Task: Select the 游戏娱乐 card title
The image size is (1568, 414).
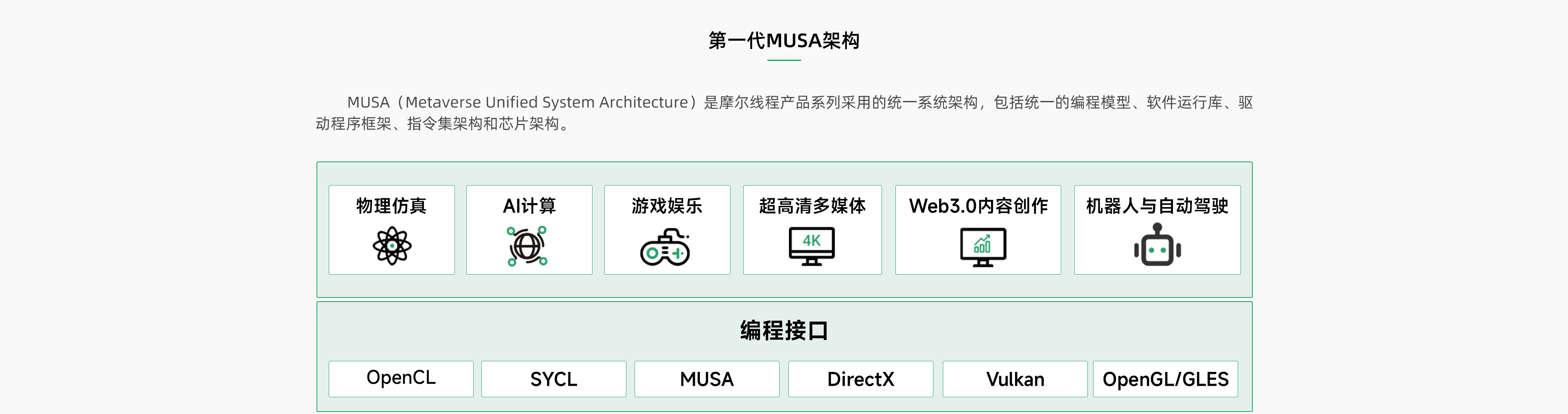Action: point(666,206)
